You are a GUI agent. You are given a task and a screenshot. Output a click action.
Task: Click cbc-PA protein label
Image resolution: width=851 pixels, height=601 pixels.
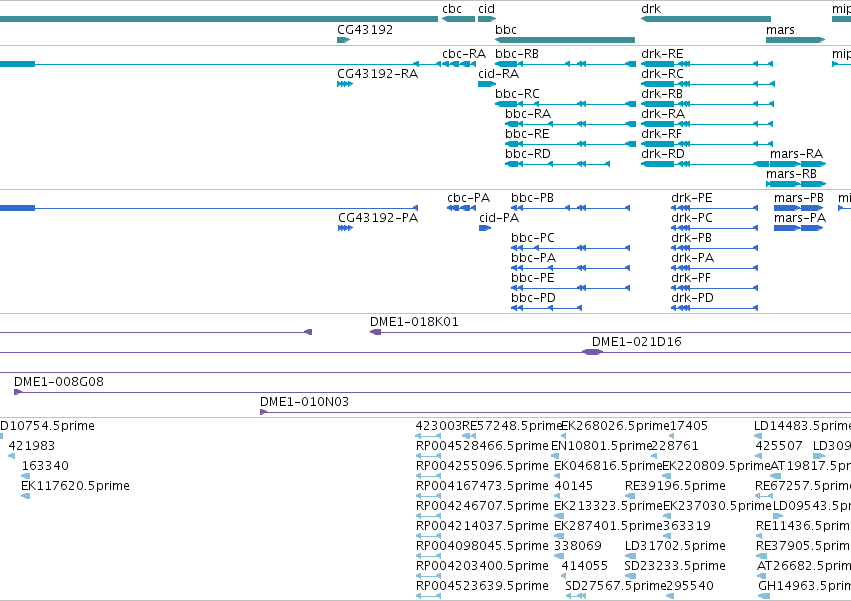(x=468, y=198)
